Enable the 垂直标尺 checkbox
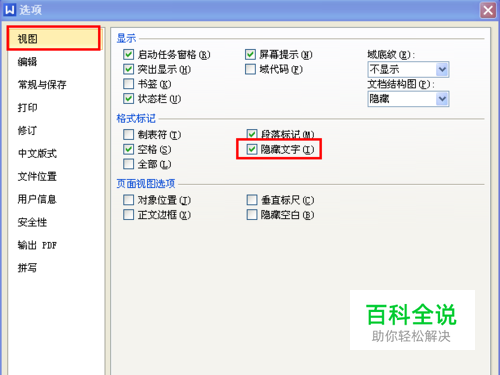 252,200
